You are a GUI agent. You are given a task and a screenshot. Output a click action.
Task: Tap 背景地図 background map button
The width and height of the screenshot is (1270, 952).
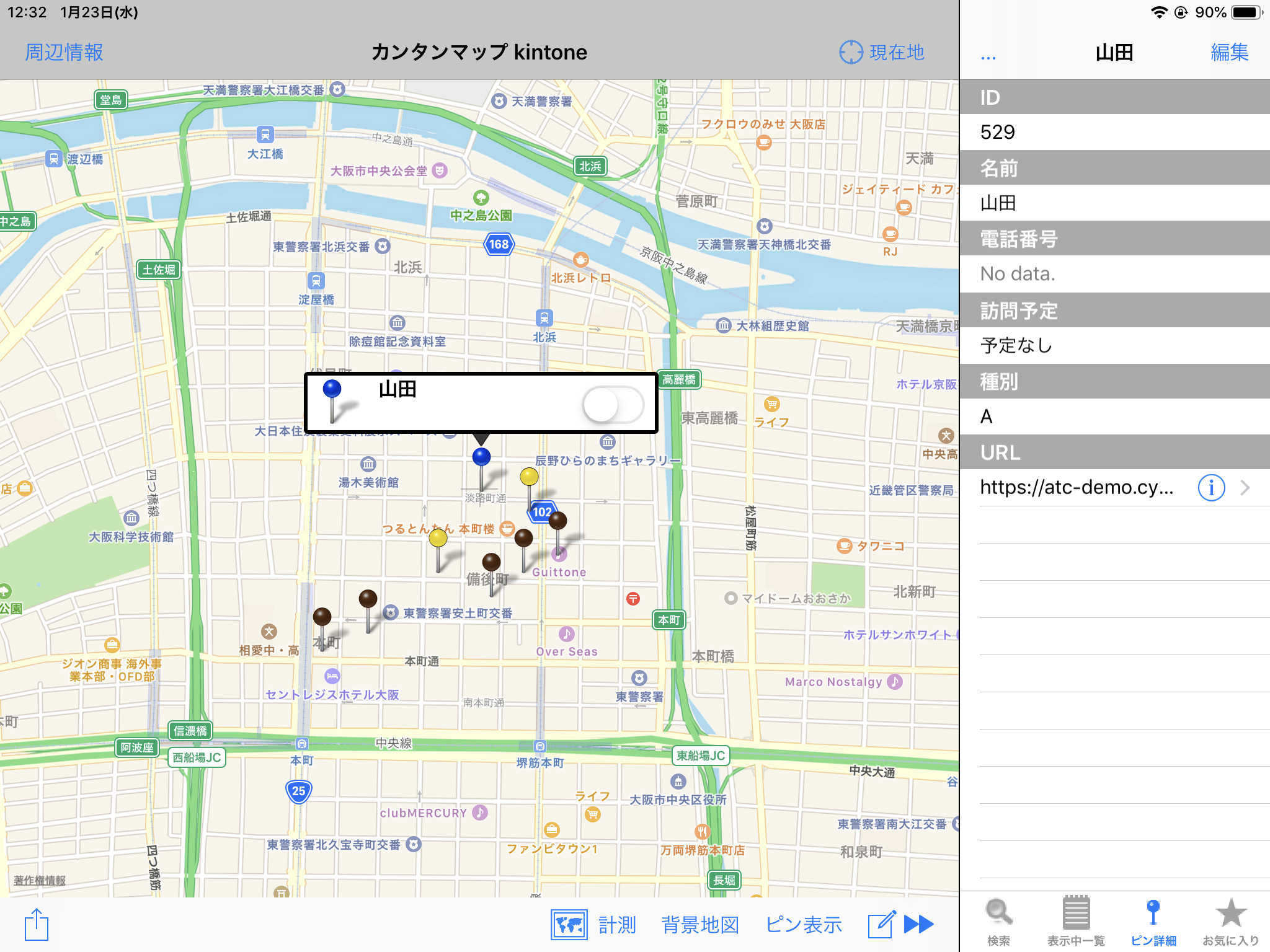click(x=700, y=925)
